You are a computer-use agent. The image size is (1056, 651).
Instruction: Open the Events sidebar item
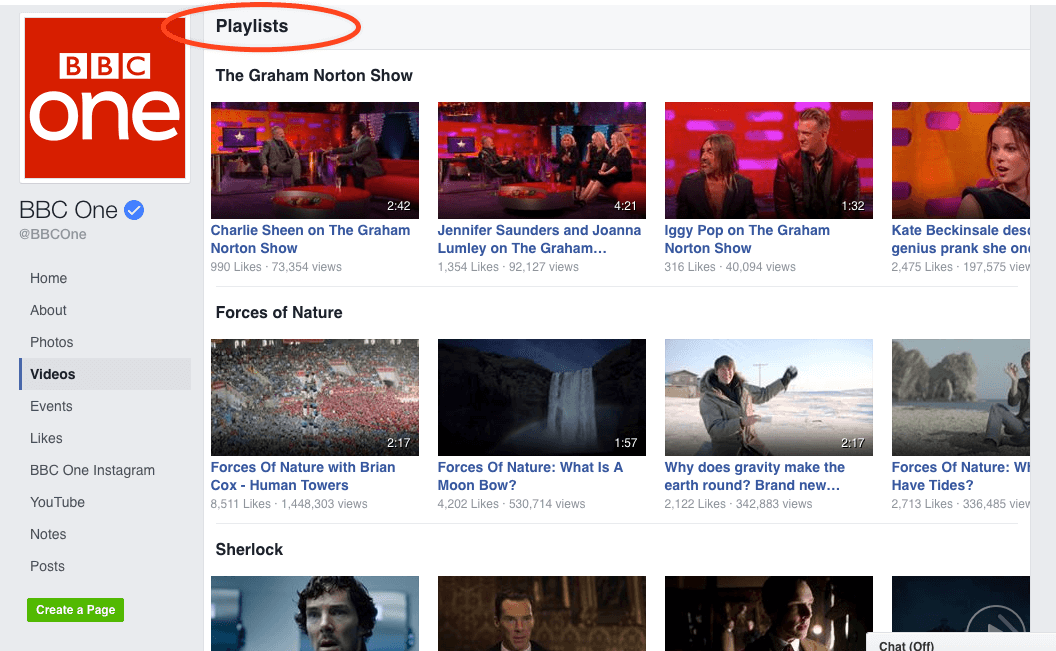point(51,406)
